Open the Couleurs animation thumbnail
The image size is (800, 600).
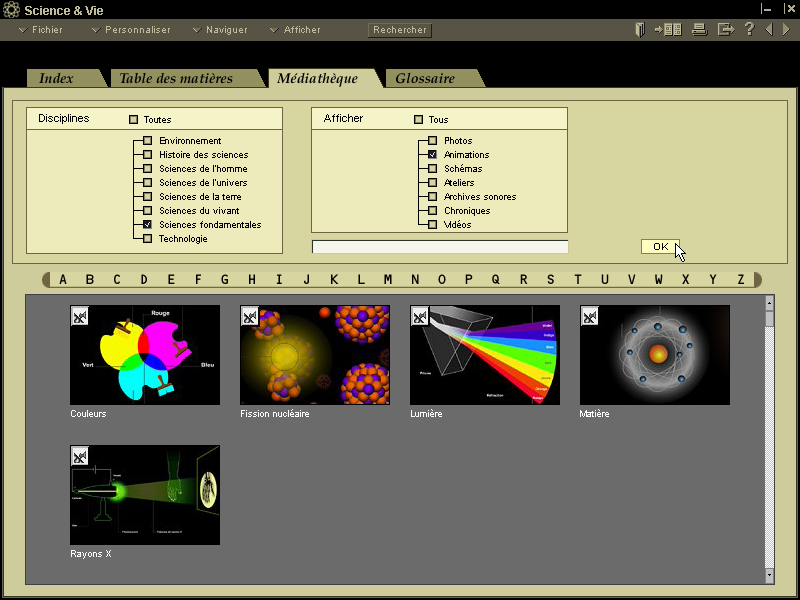click(145, 355)
